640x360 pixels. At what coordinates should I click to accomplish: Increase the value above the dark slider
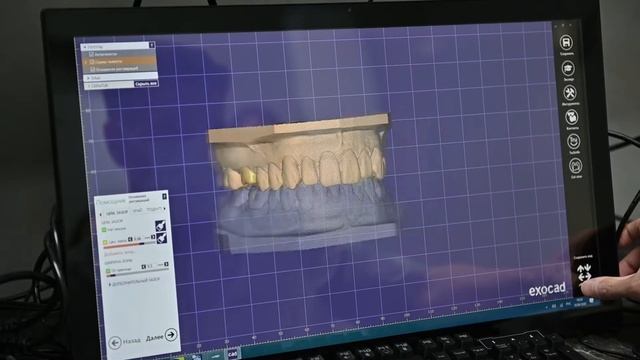166,264
